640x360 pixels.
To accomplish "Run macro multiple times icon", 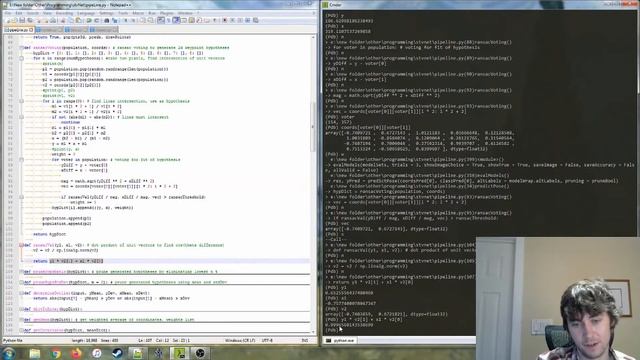I will click(248, 20).
